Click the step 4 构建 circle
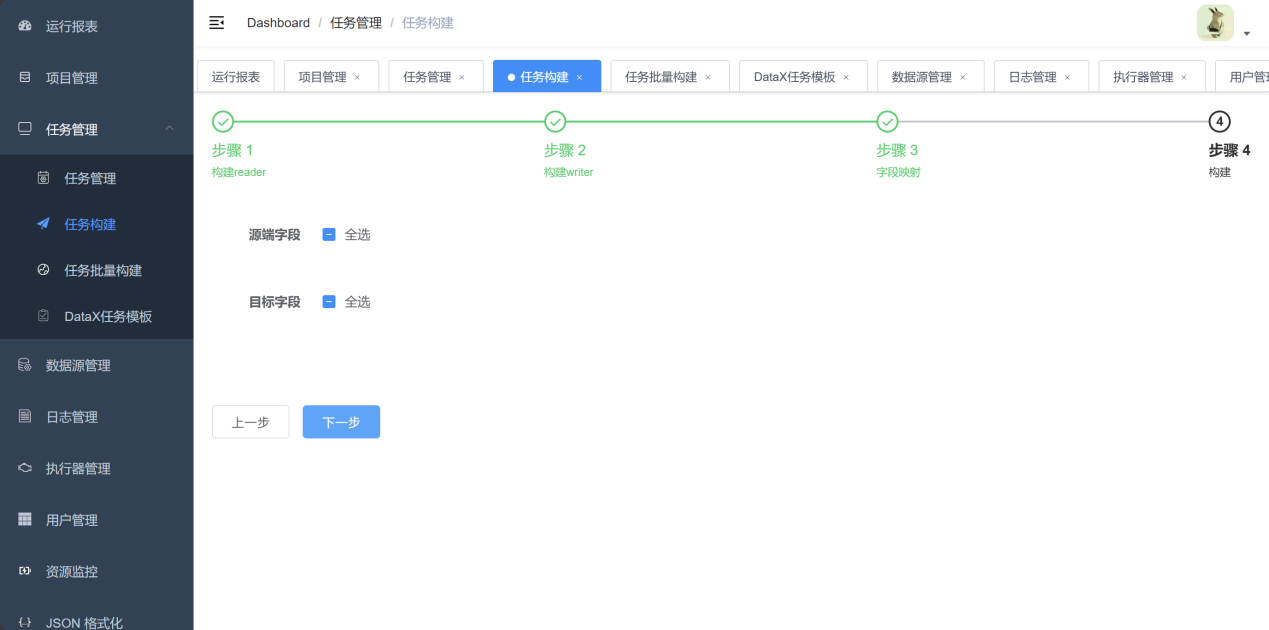Viewport: 1269px width, 630px height. (1219, 122)
